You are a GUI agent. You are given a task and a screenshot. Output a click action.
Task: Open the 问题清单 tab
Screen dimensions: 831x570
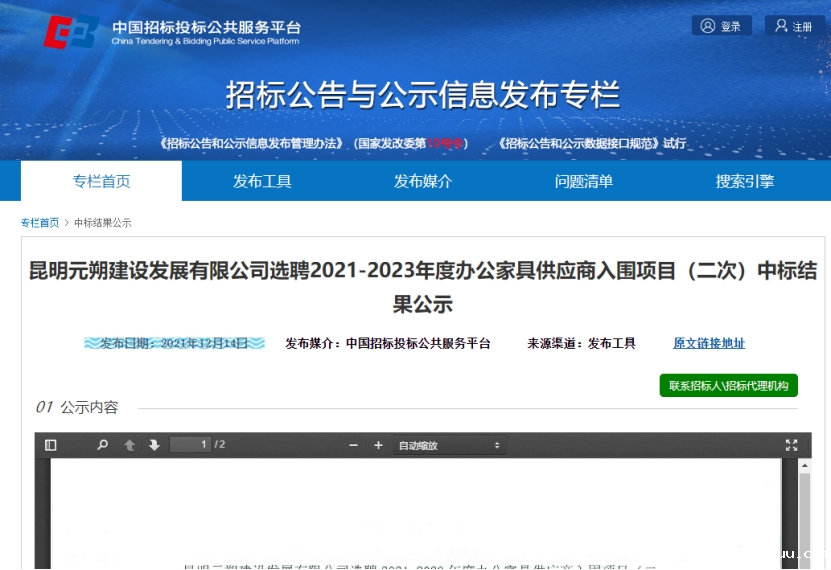[x=584, y=181]
